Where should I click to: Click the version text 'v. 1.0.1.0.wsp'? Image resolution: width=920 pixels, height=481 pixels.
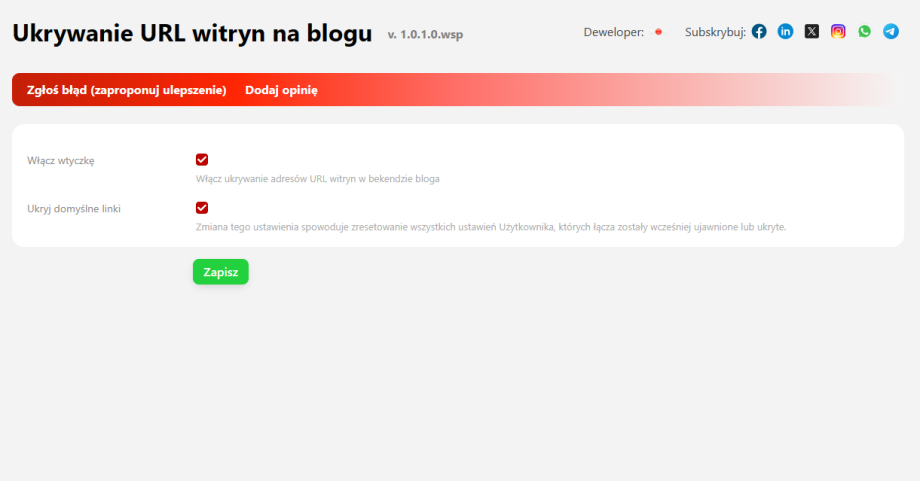tap(425, 35)
